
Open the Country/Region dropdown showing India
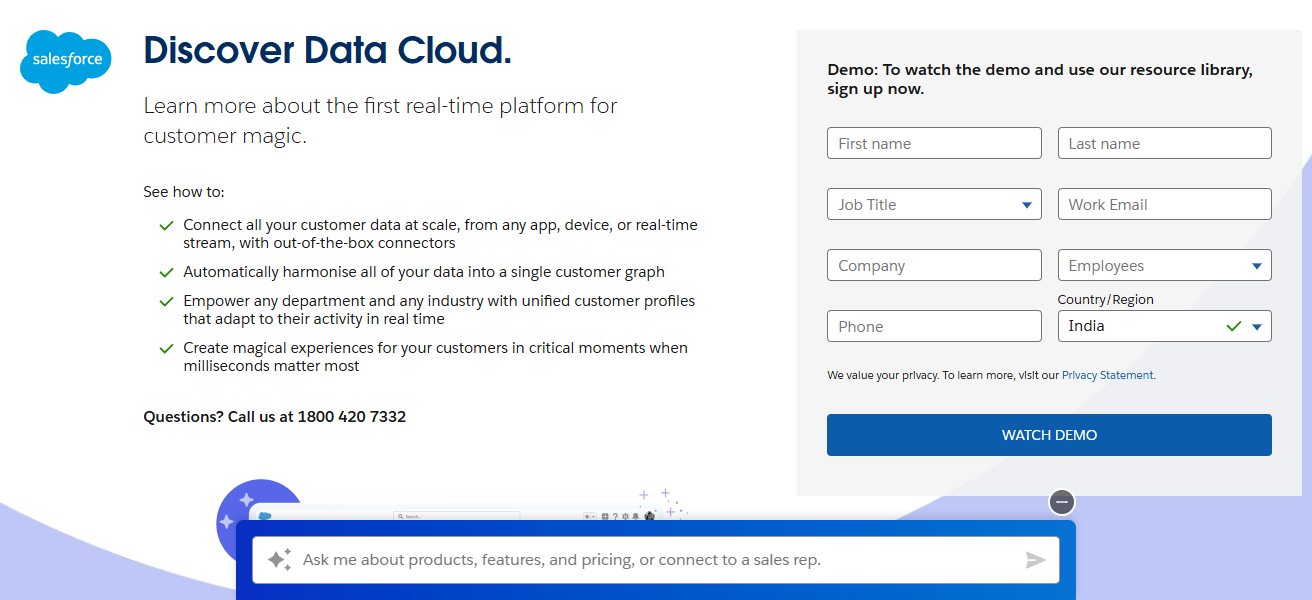click(x=1164, y=325)
